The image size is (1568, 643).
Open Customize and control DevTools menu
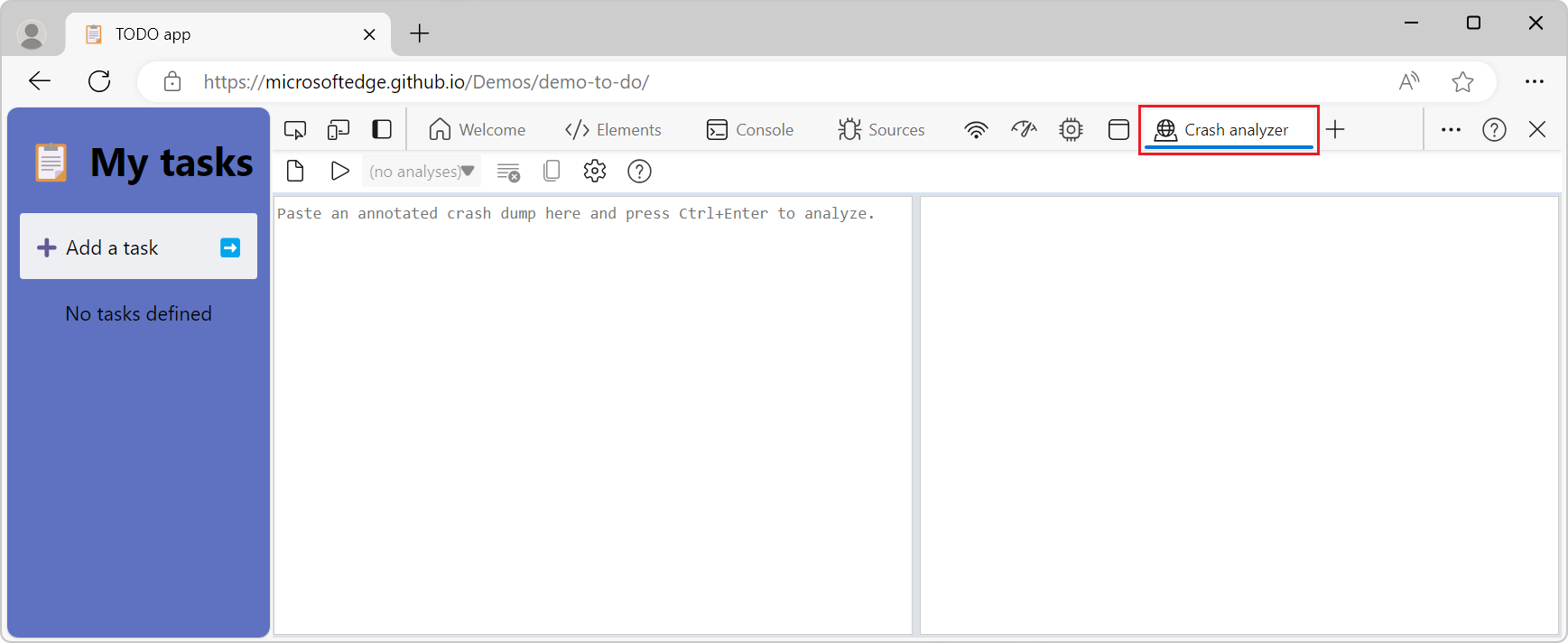1451,130
